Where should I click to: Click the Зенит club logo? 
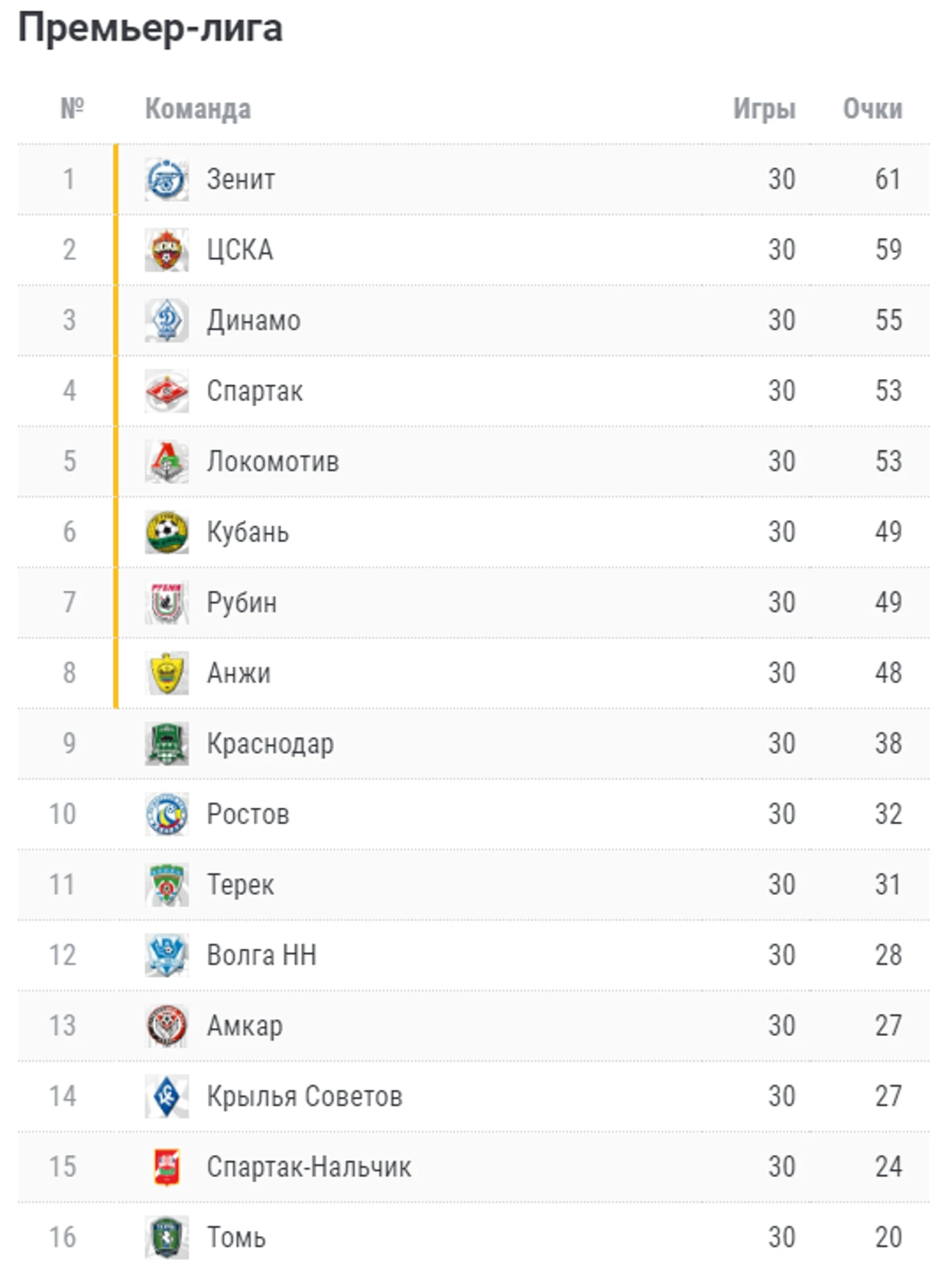pos(166,179)
